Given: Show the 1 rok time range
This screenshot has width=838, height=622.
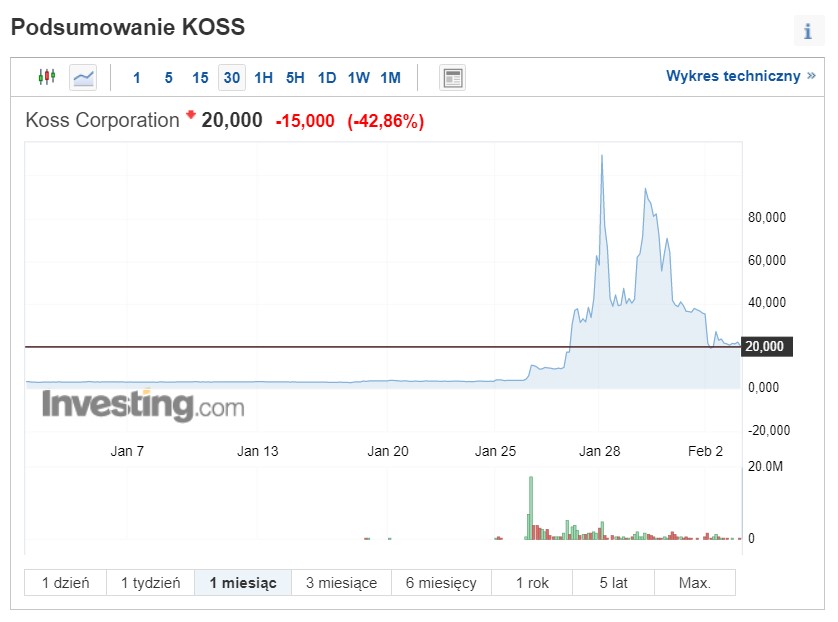Looking at the screenshot, I should click(532, 582).
